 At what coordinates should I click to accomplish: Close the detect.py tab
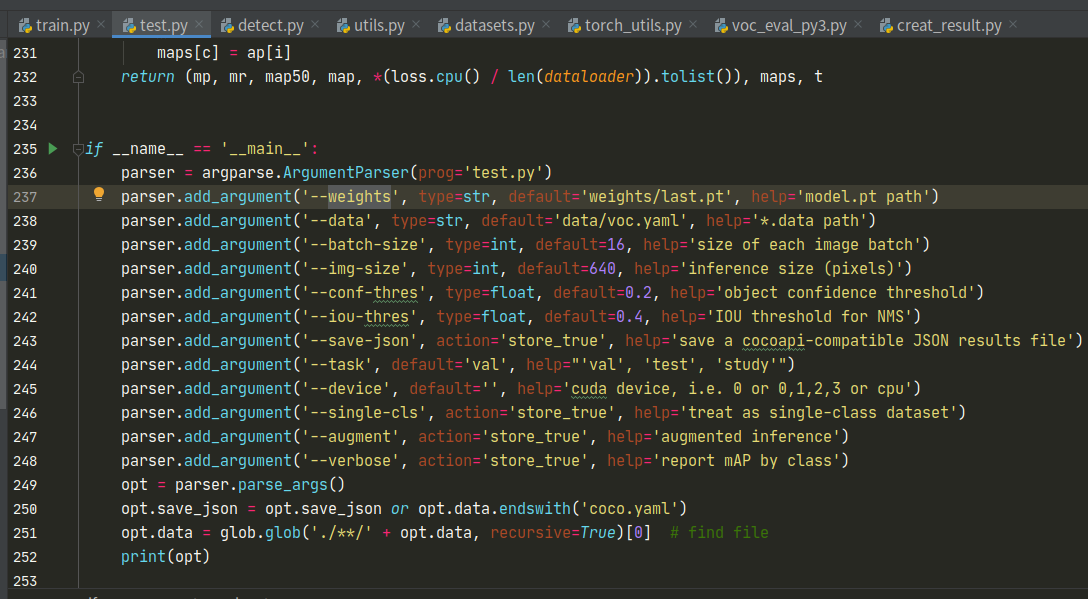315,24
